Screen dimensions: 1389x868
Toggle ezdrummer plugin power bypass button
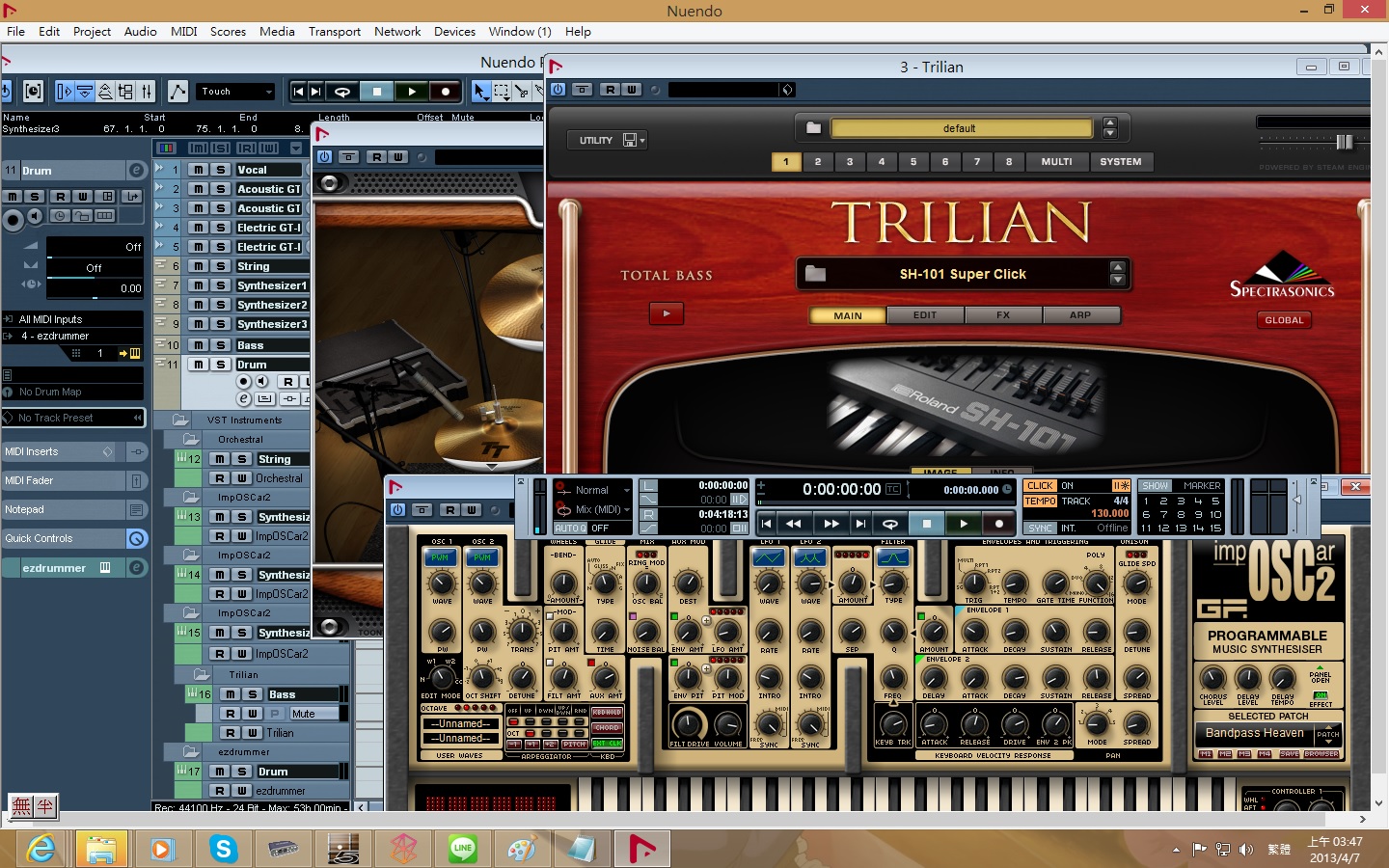(324, 157)
